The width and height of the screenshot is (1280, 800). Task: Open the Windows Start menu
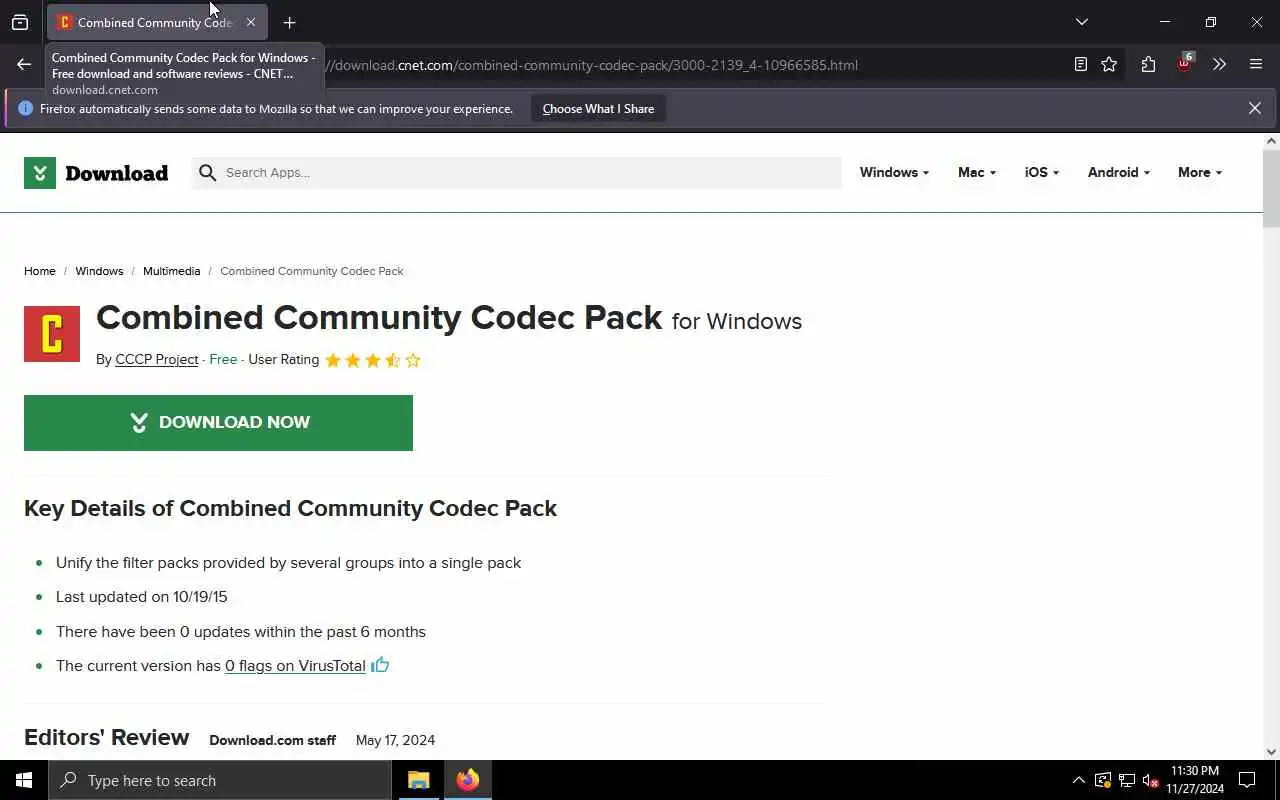coord(24,780)
